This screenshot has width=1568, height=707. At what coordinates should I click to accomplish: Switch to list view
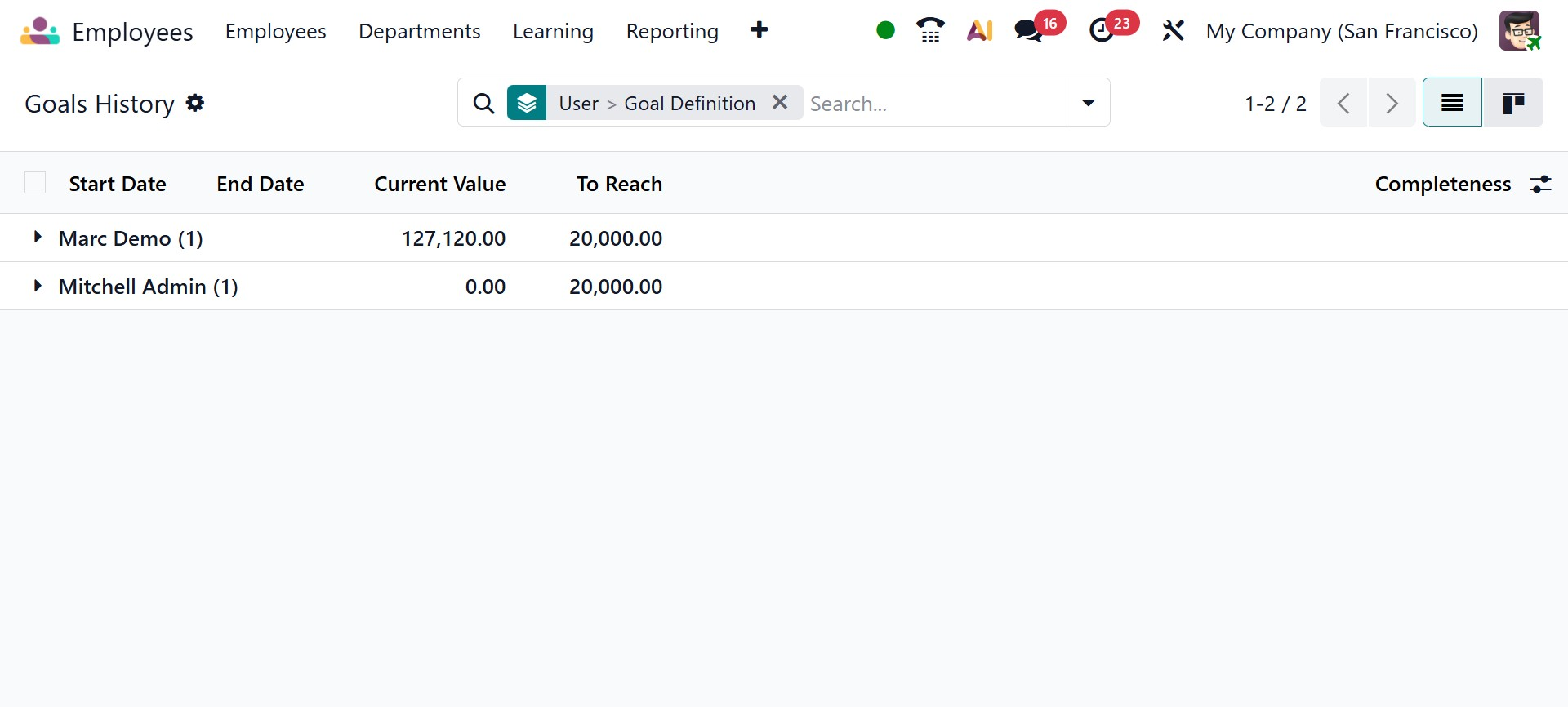click(1452, 103)
